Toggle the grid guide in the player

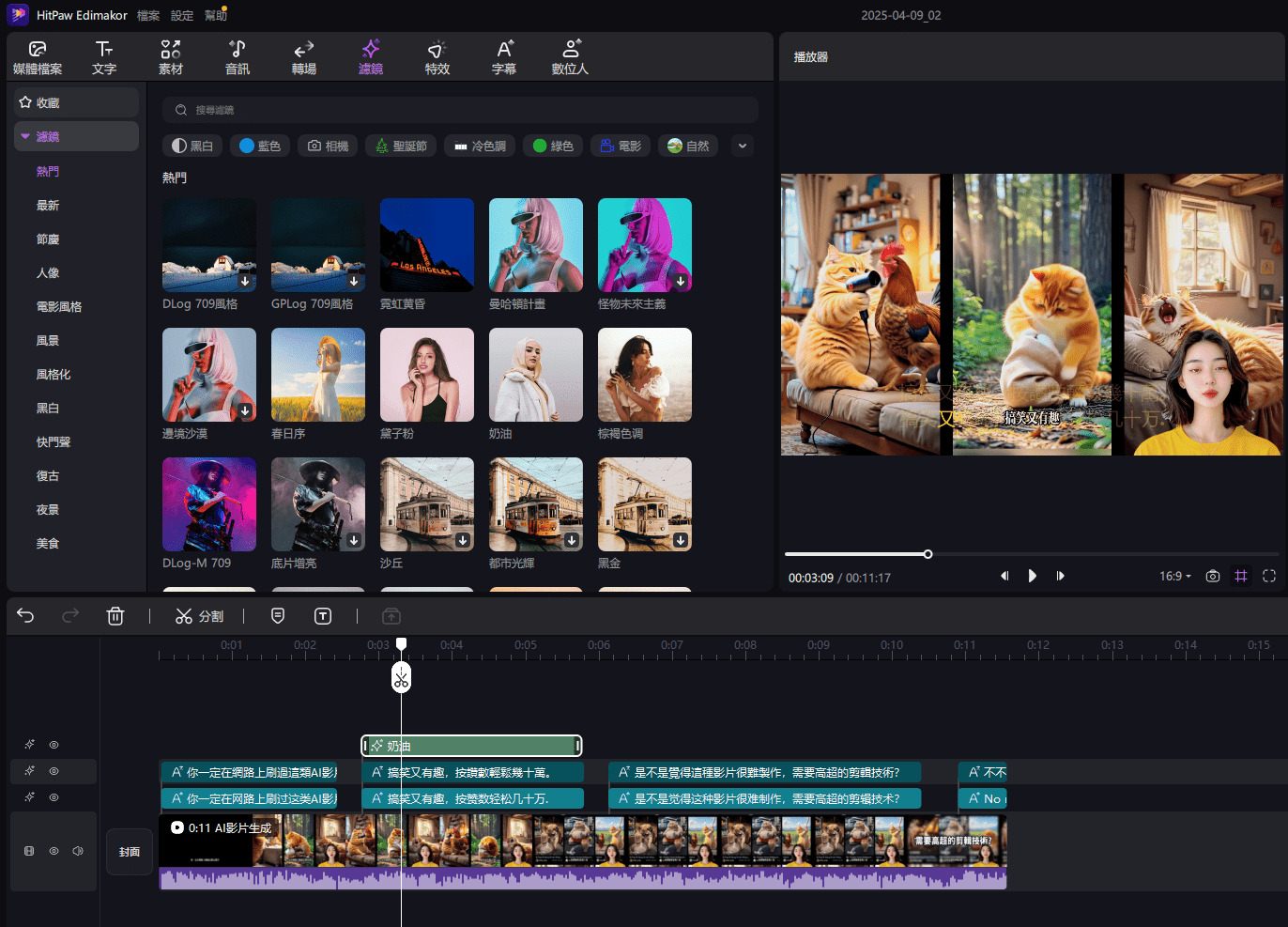tap(1241, 576)
